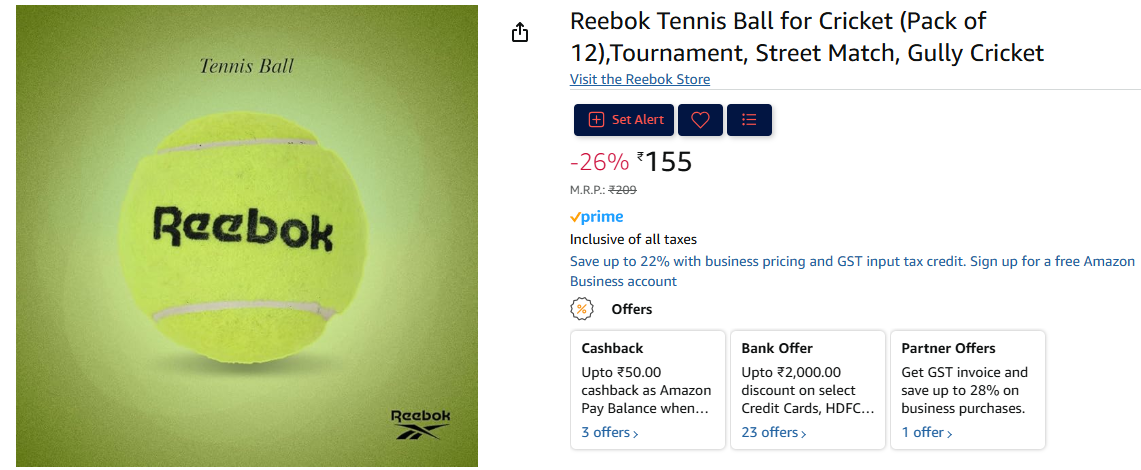The height and width of the screenshot is (470, 1141).
Task: Visit the Reebok Store link
Action: 640,79
